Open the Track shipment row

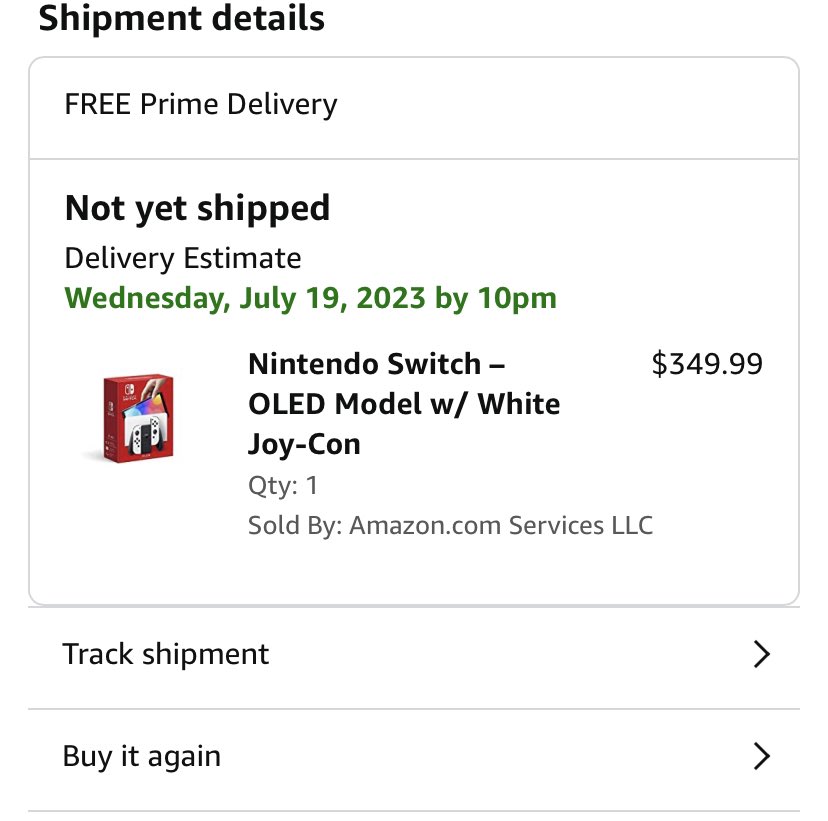(414, 655)
